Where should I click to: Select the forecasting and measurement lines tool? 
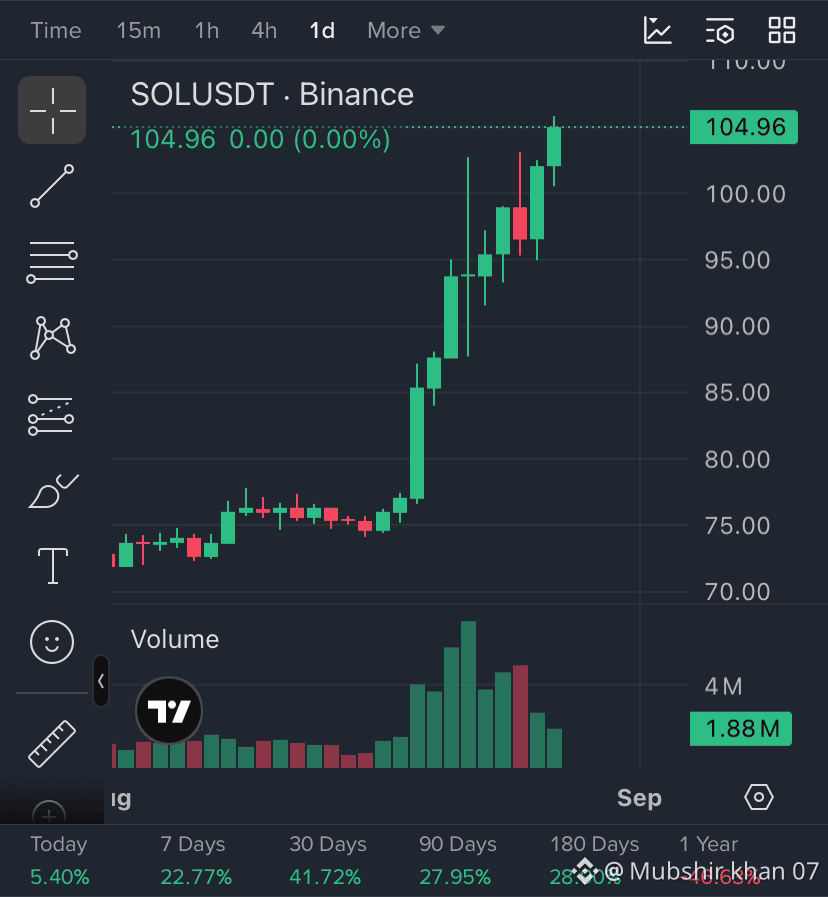[x=51, y=415]
